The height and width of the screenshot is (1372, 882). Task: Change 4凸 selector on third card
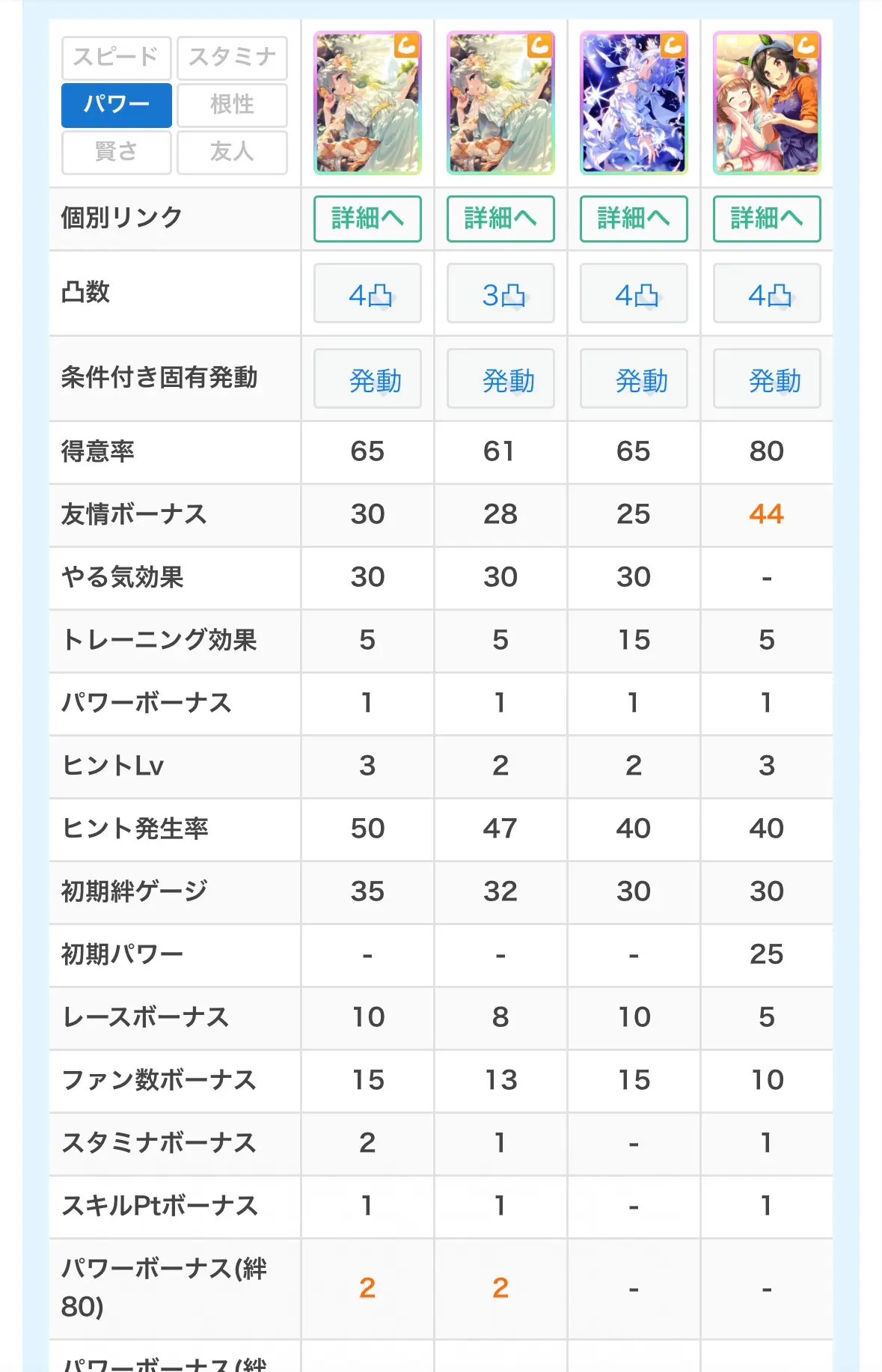point(634,293)
